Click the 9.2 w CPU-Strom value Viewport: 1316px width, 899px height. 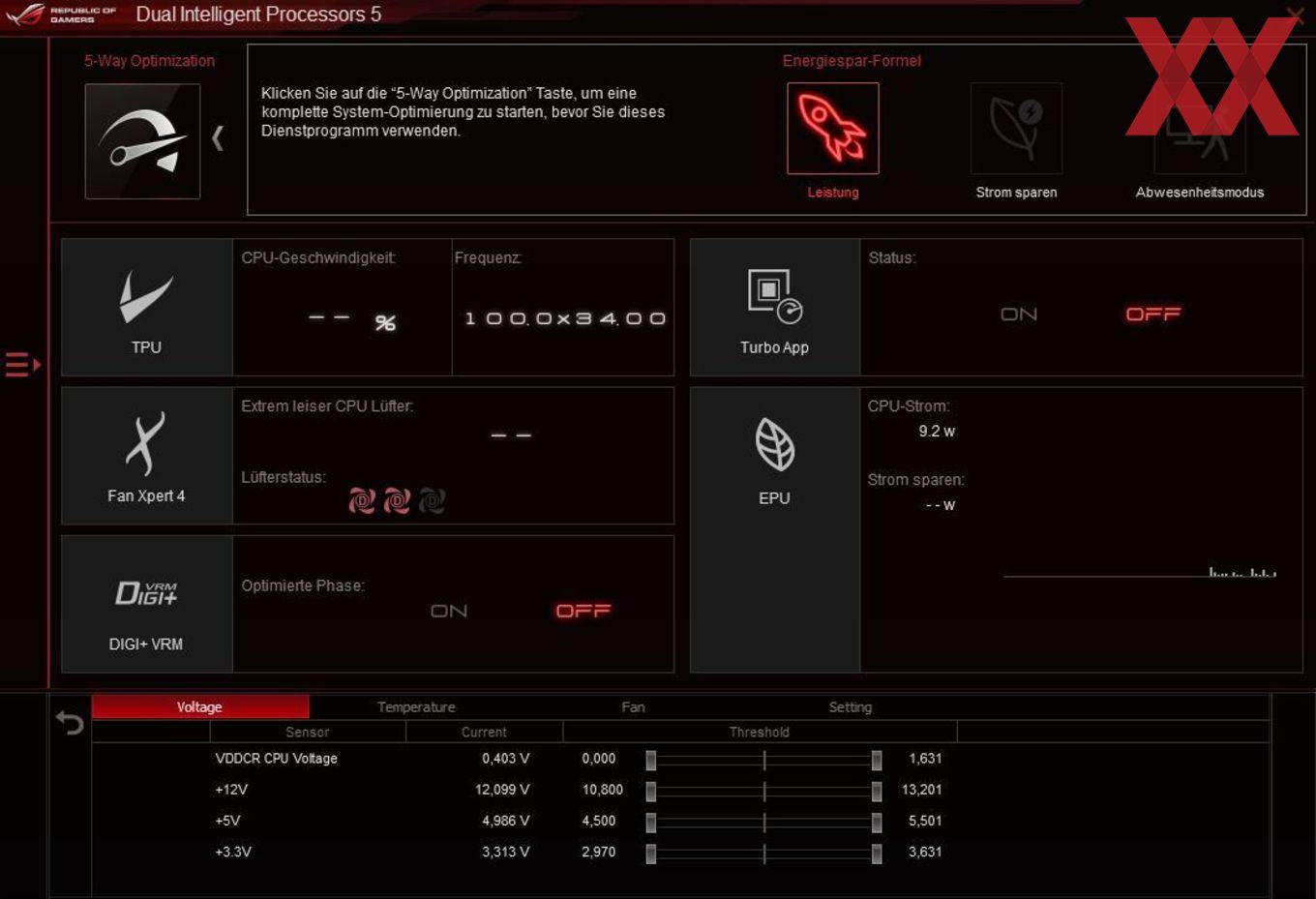tap(937, 432)
